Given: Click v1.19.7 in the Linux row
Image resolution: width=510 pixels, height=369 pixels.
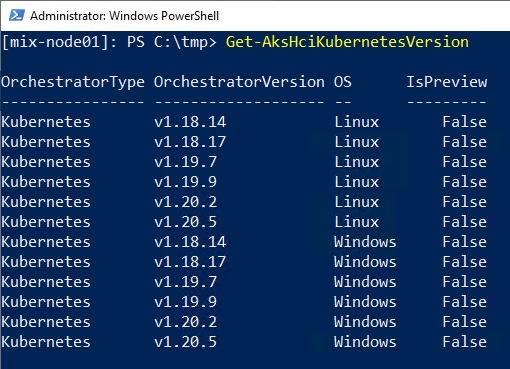Looking at the screenshot, I should 185,162.
